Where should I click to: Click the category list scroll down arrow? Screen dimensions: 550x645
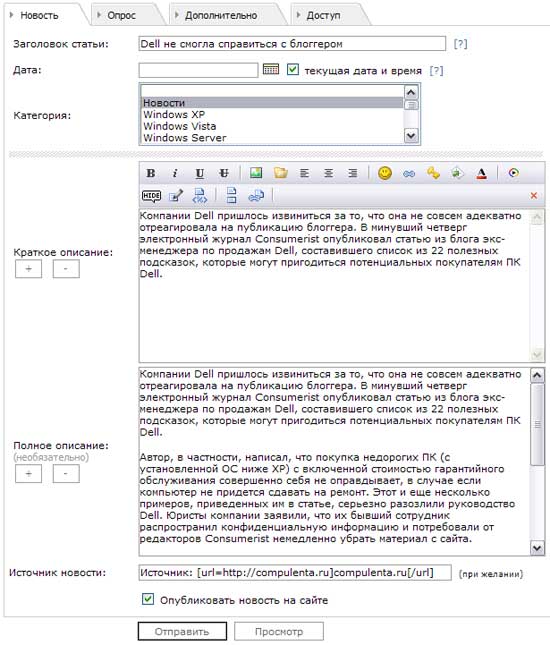pos(411,135)
